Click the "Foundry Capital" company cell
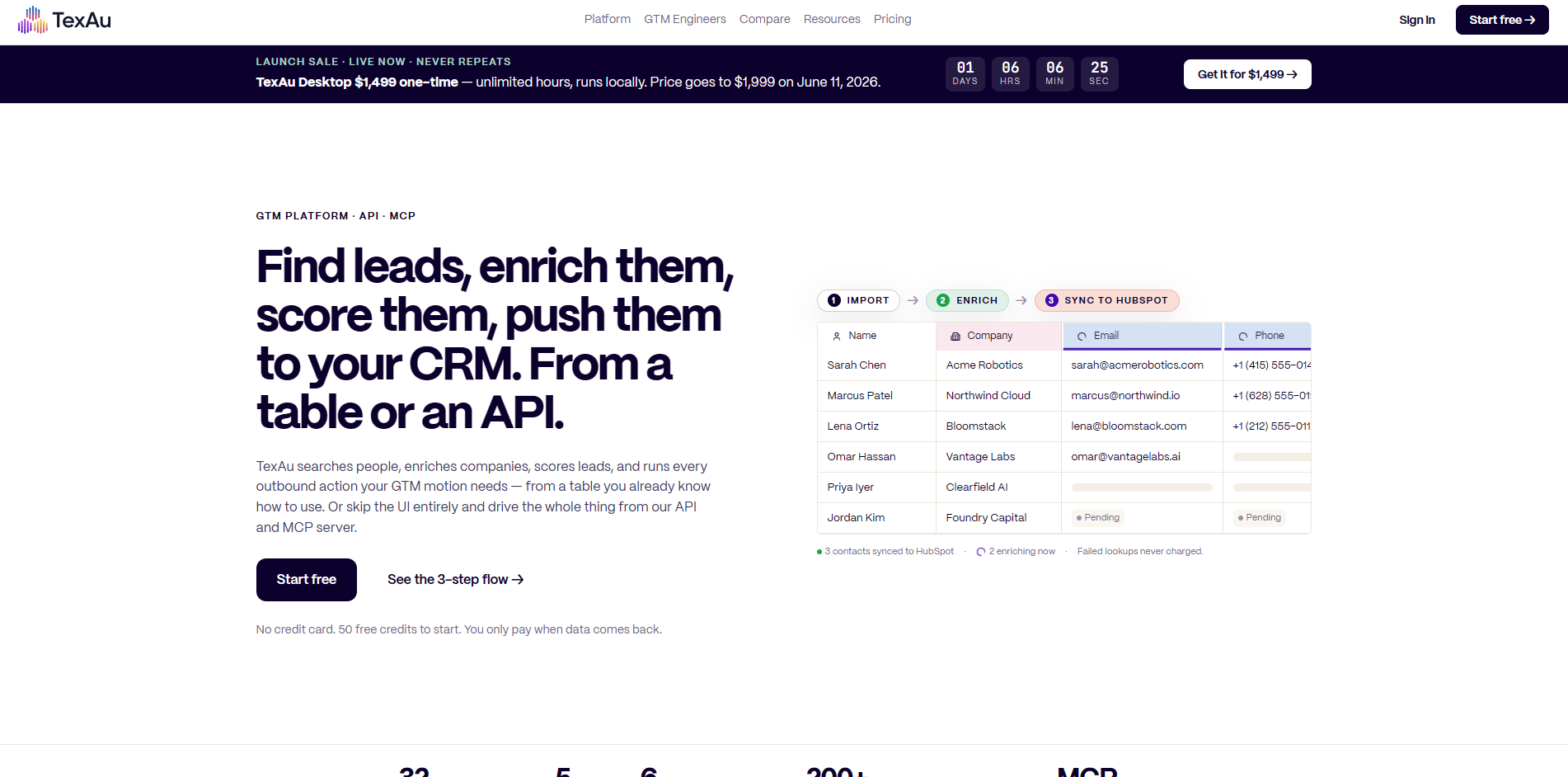This screenshot has width=1568, height=777. [998, 518]
